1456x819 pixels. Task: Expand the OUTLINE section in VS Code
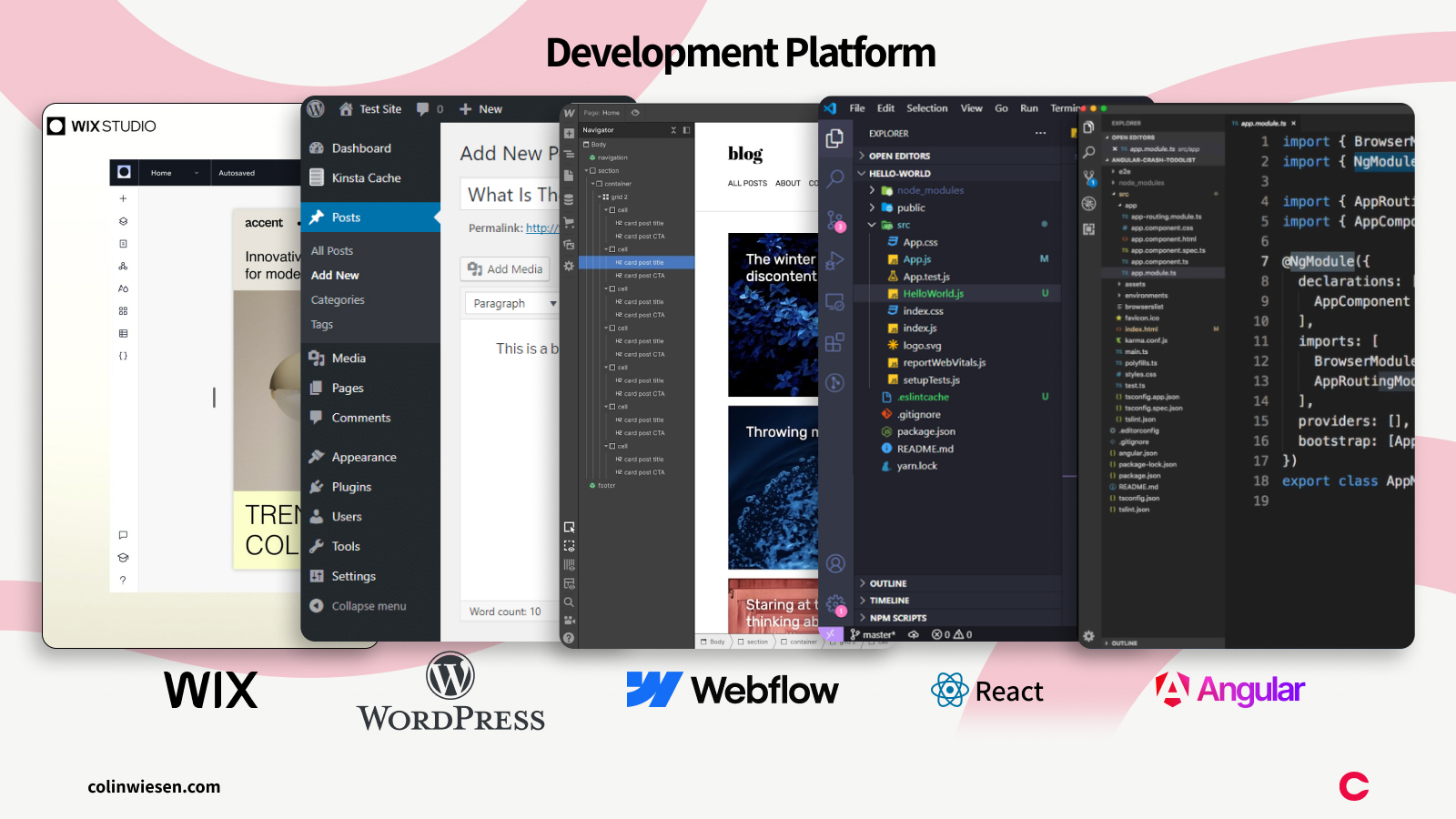point(885,583)
